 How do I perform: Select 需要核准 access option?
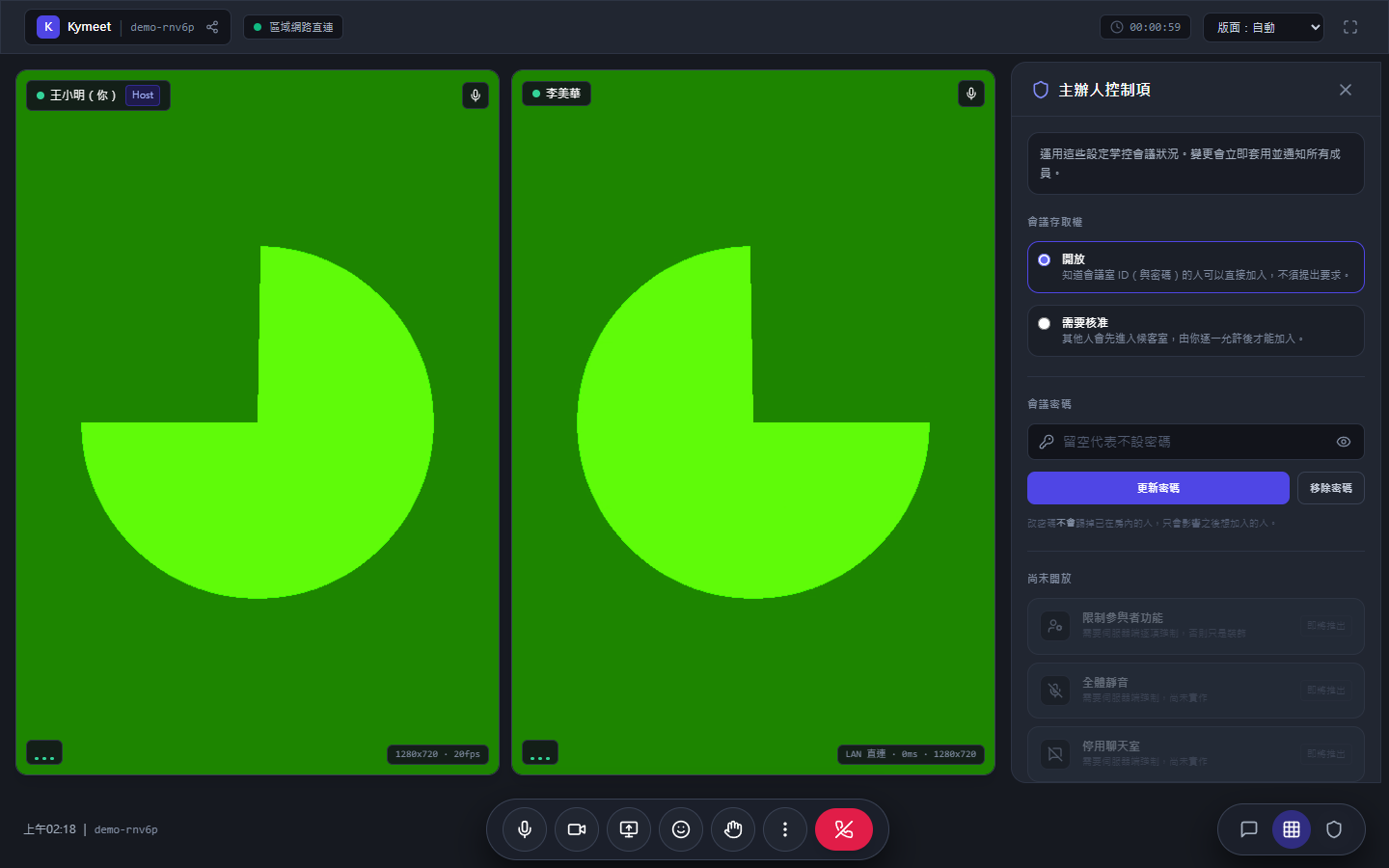coord(1196,331)
